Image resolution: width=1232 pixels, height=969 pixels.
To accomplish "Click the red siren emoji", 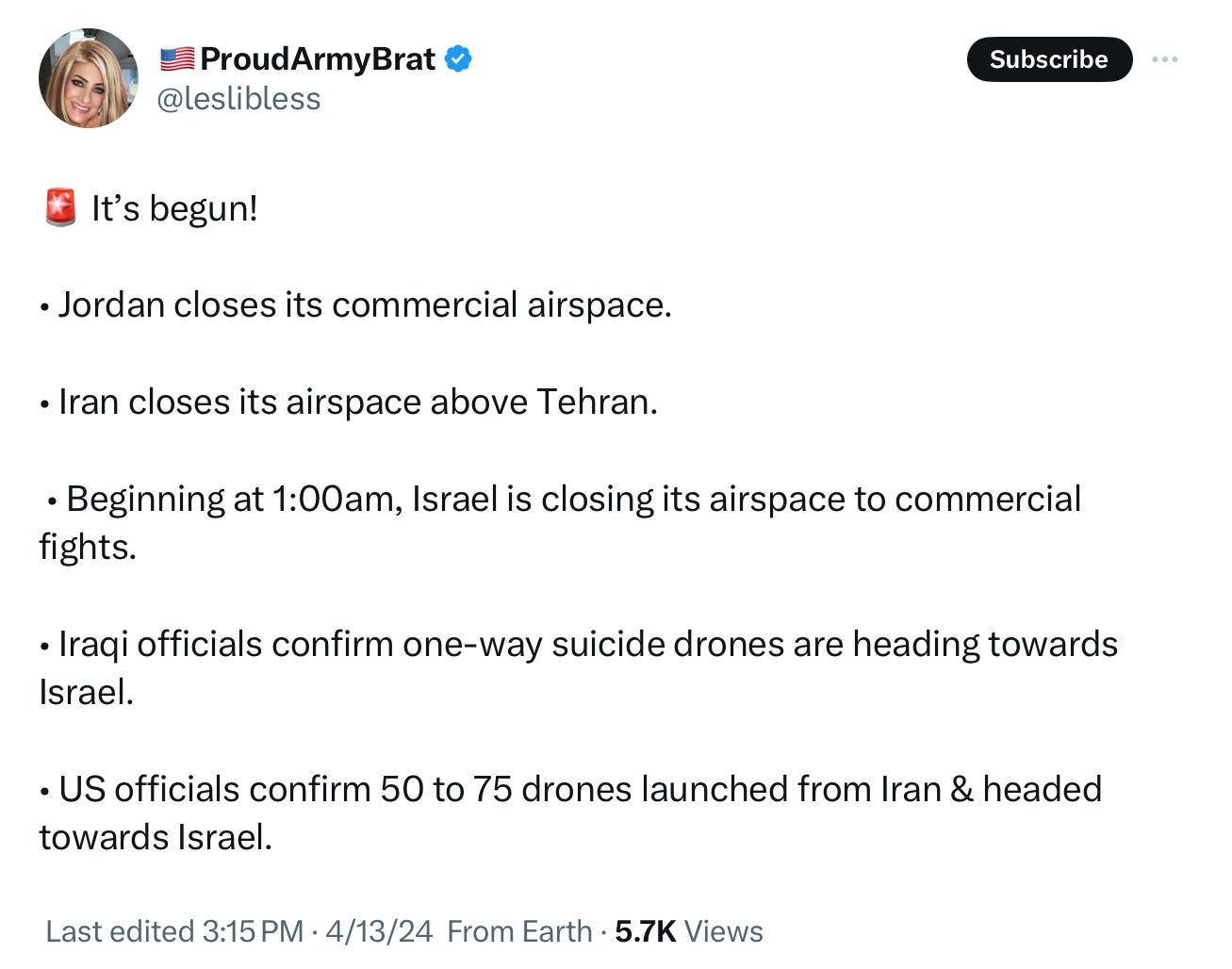I will point(60,207).
